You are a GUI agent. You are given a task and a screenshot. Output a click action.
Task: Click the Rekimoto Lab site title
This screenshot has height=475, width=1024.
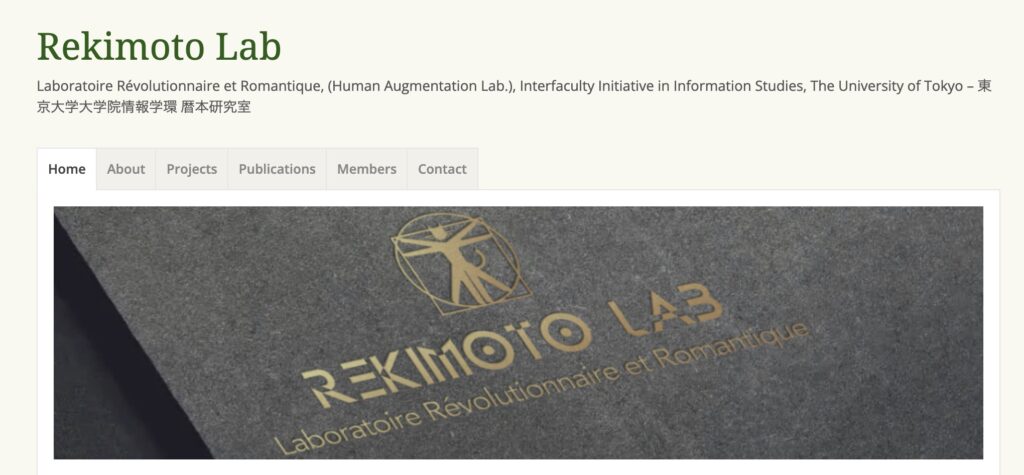click(159, 46)
